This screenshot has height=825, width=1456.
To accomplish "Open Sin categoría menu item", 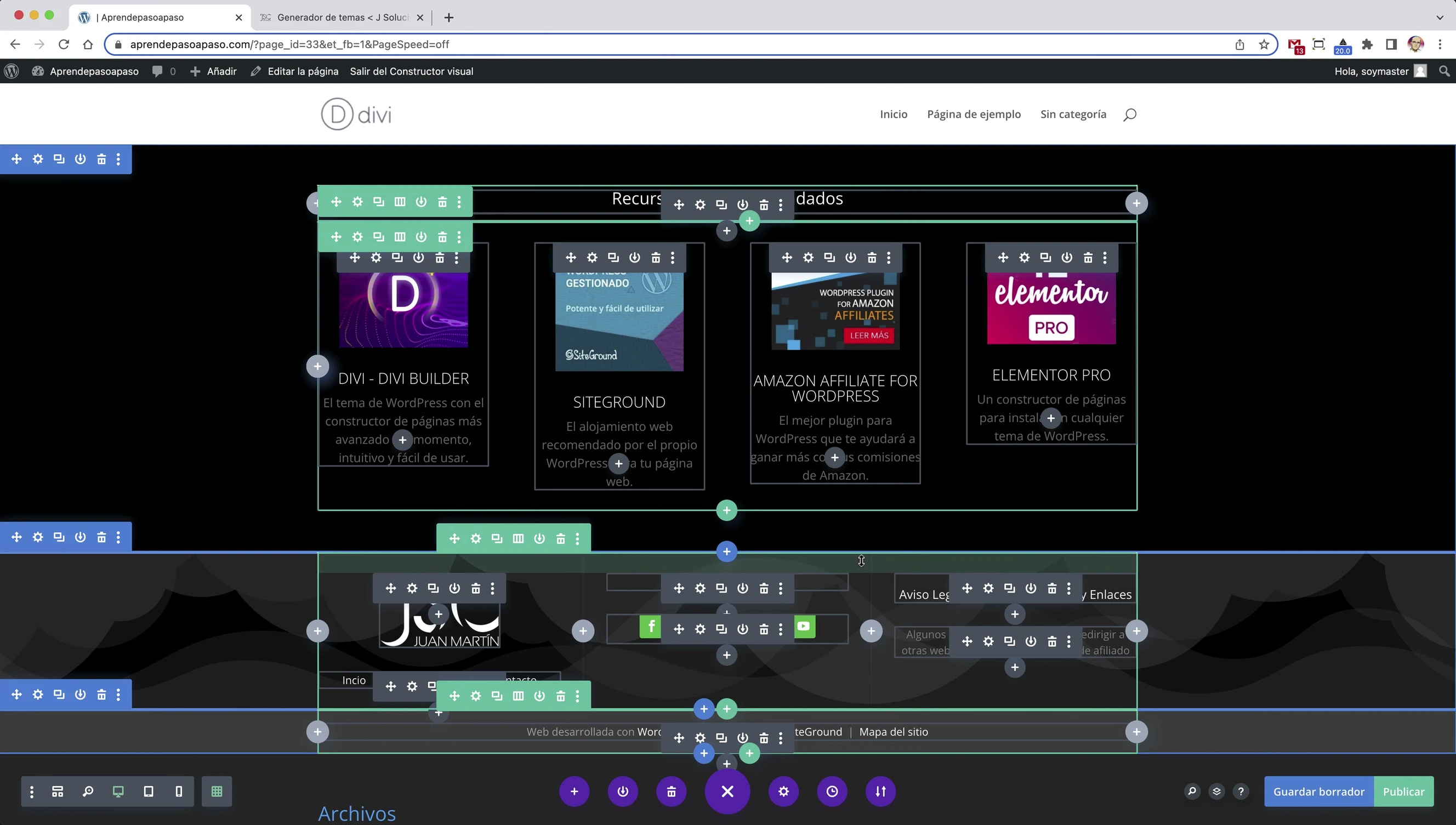I will (1073, 114).
